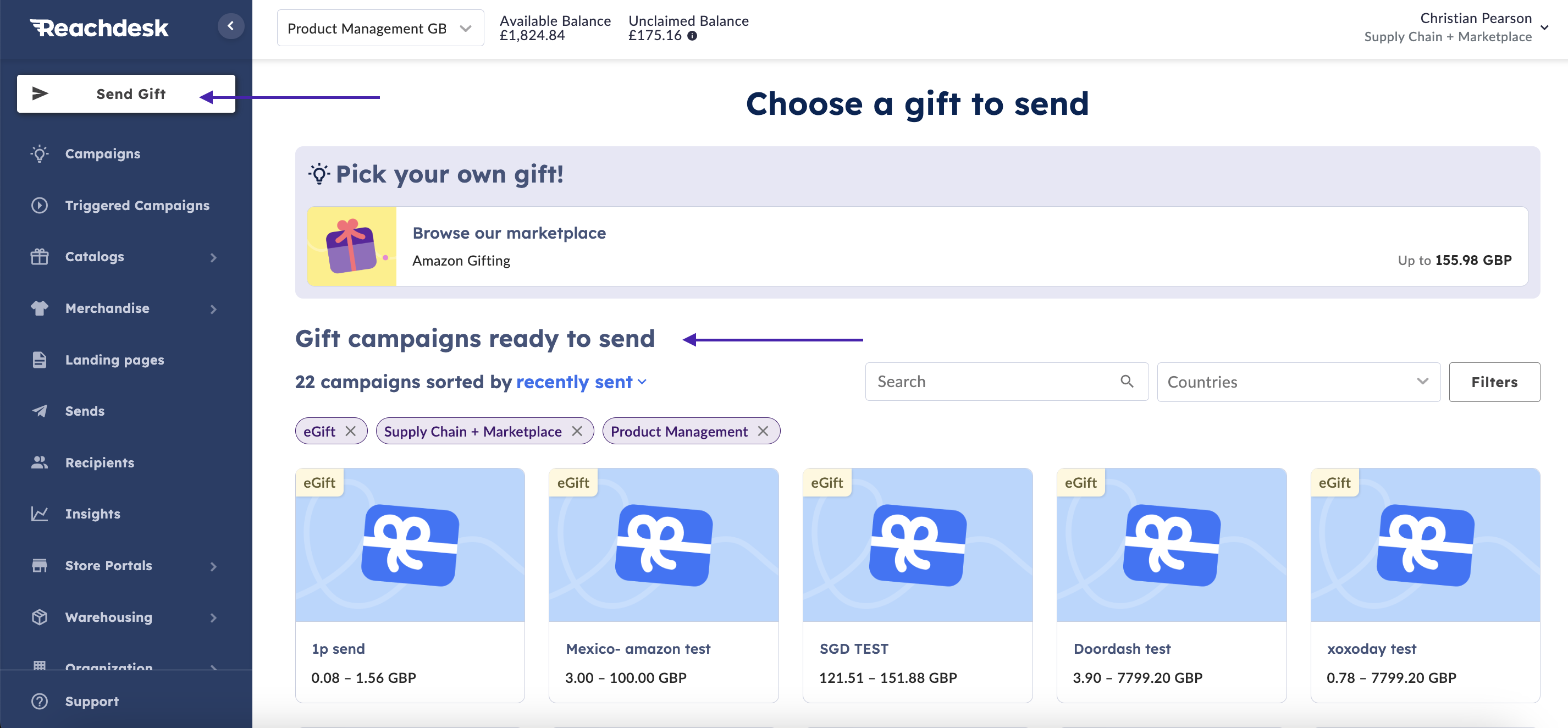Select the SGD TEST campaign card

[x=917, y=585]
